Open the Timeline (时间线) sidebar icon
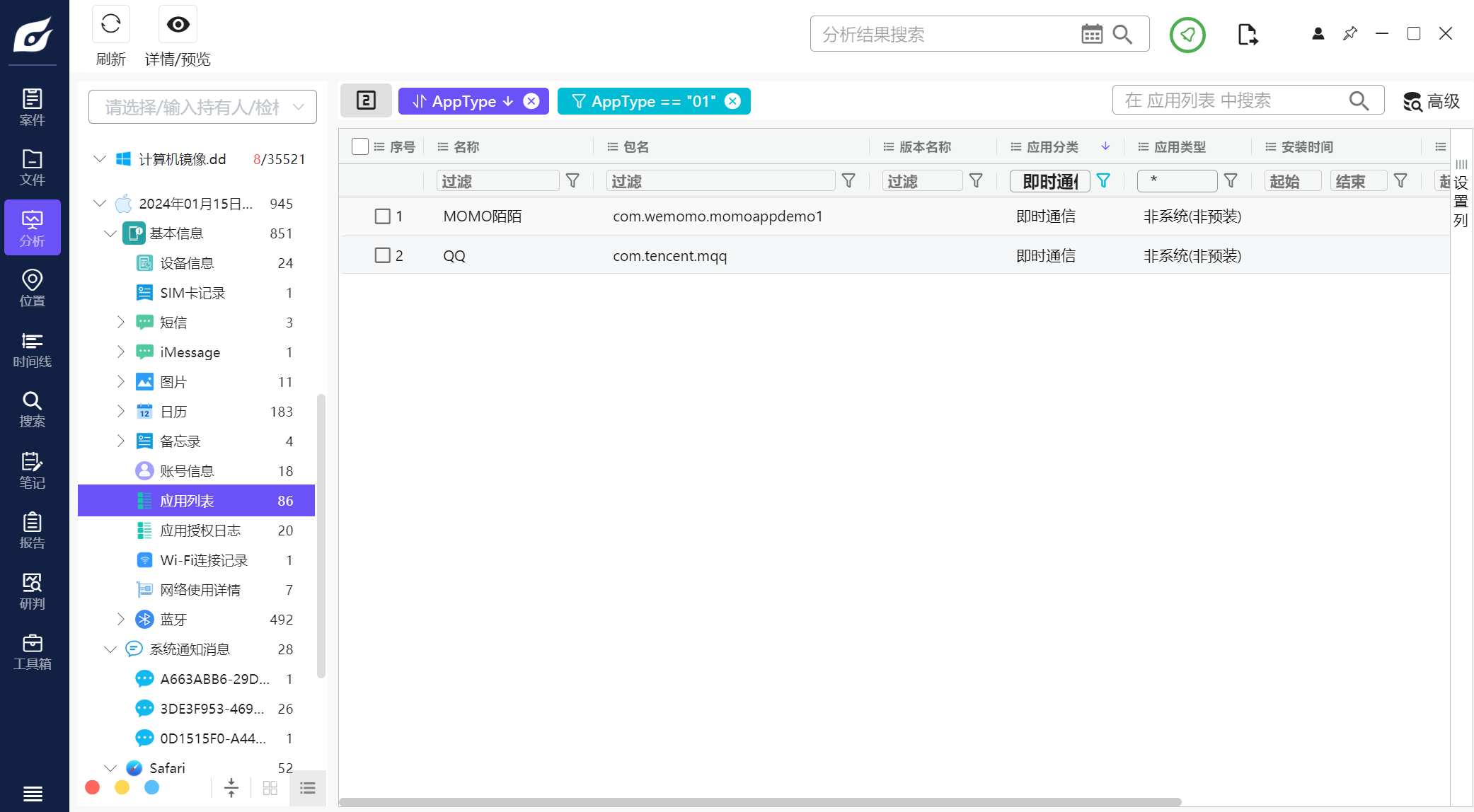Screen dimensions: 1474x812 point(32,349)
